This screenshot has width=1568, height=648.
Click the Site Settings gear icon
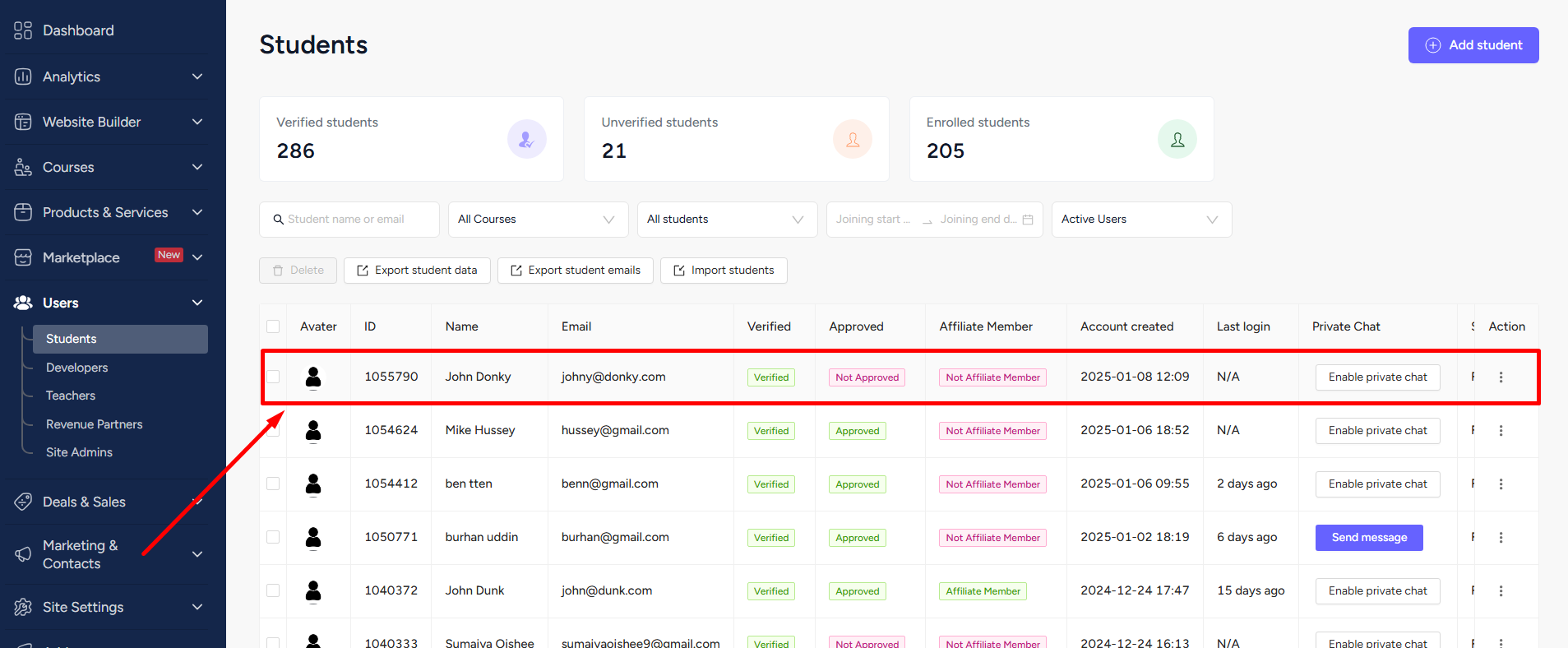click(x=23, y=607)
